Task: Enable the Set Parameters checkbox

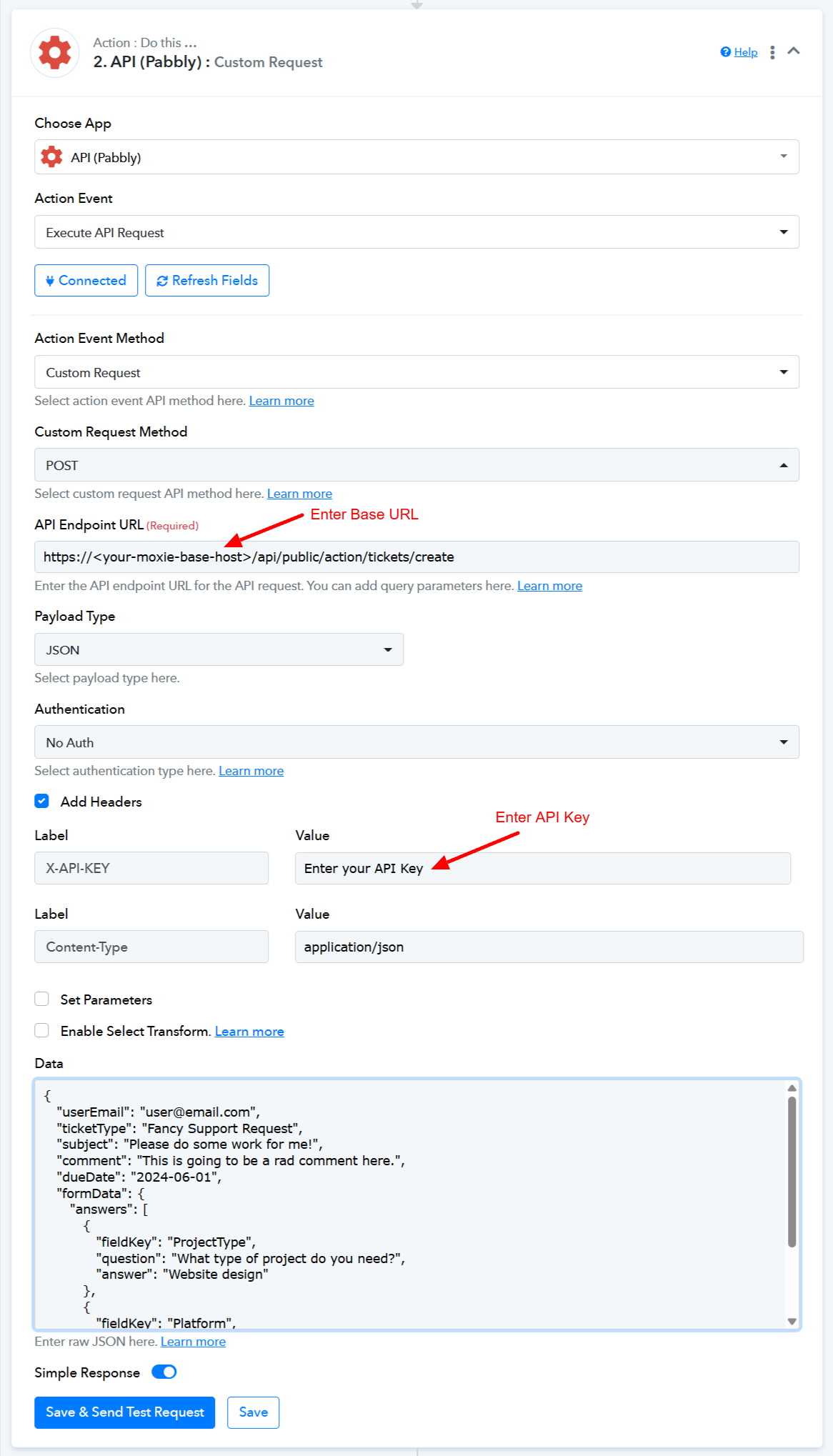Action: pos(42,999)
